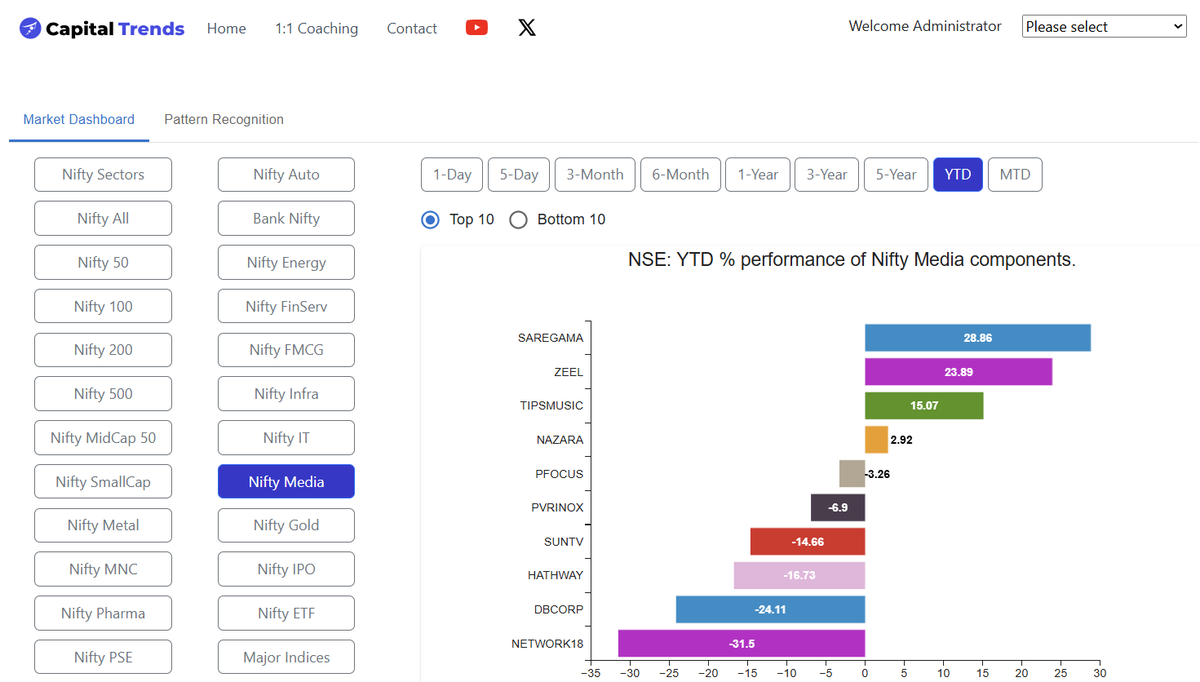Choose the 5-Day timeframe
The image size is (1200, 682).
click(519, 174)
